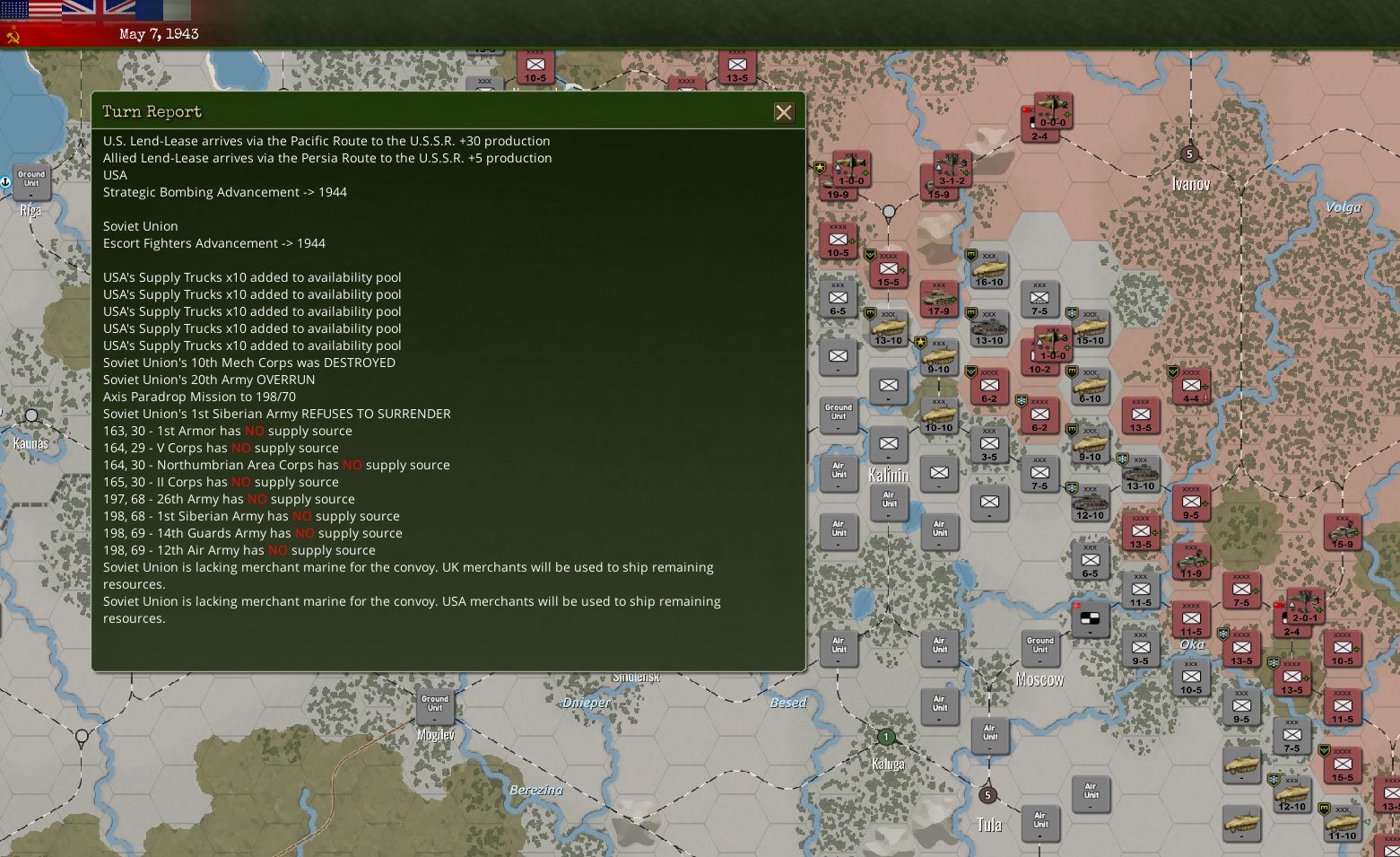1400x857 pixels.
Task: Click the Soviet hammer and sickle emblem
Action: [13, 35]
